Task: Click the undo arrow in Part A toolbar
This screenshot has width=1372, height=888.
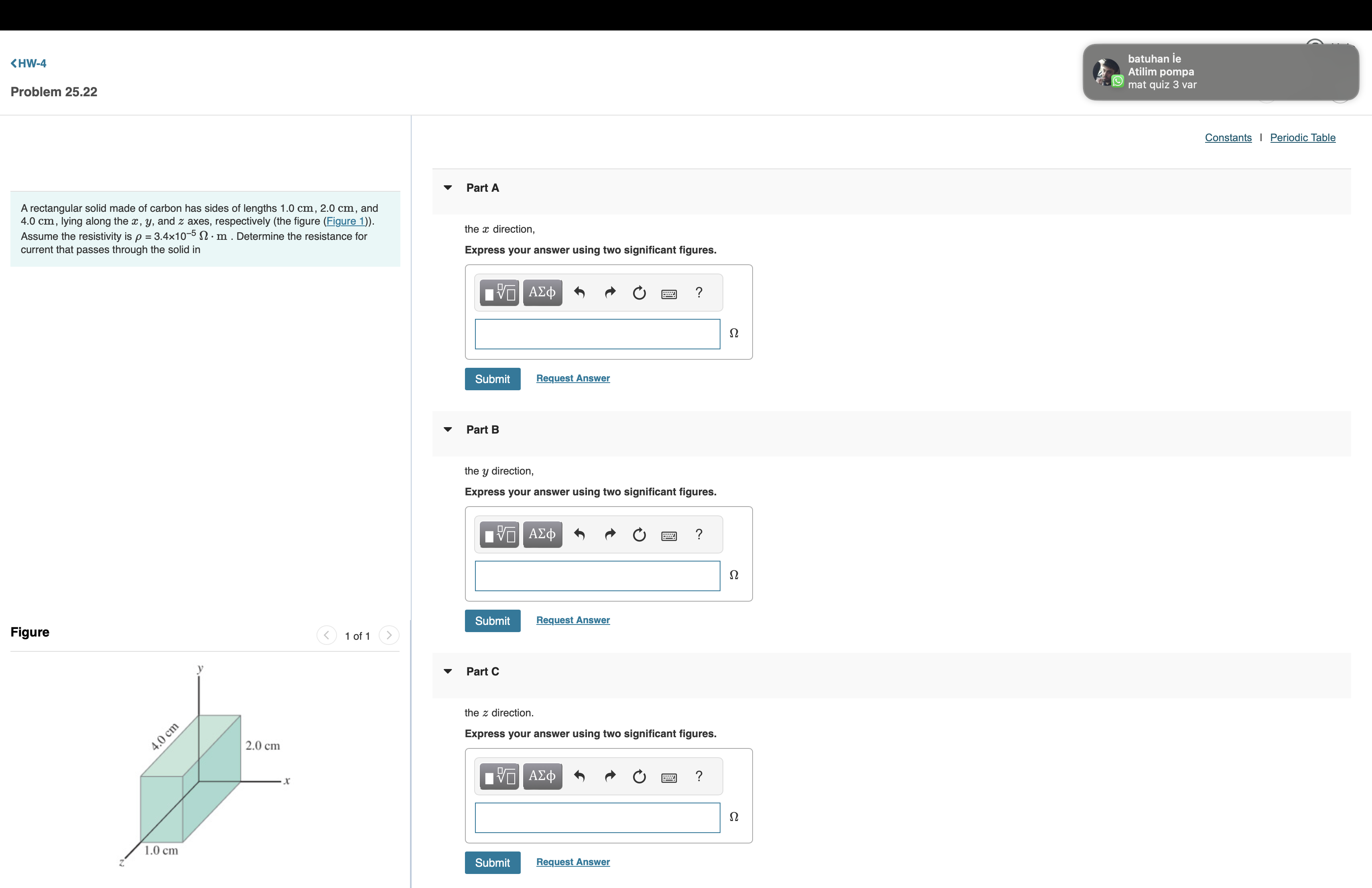Action: [579, 293]
